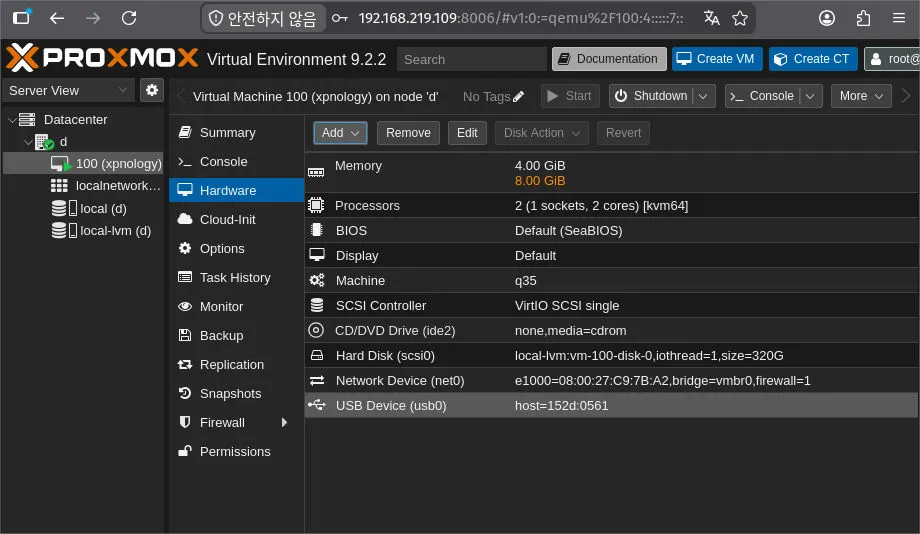920x534 pixels.
Task: Select localnetwork item in tree
Action: pos(83,186)
